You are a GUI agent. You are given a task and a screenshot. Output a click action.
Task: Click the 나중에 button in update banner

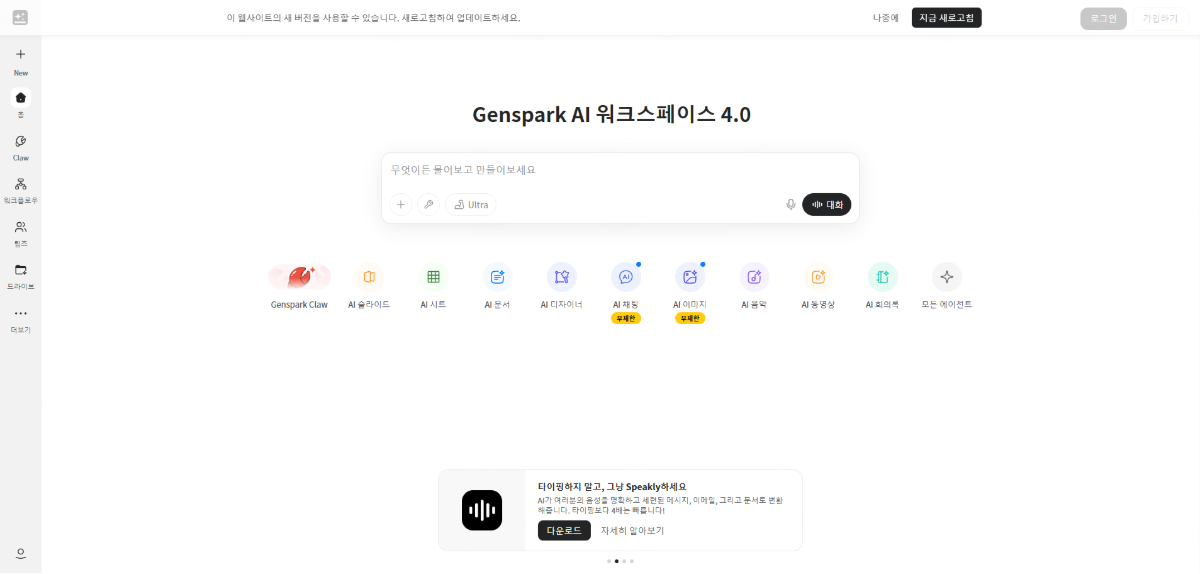[886, 18]
